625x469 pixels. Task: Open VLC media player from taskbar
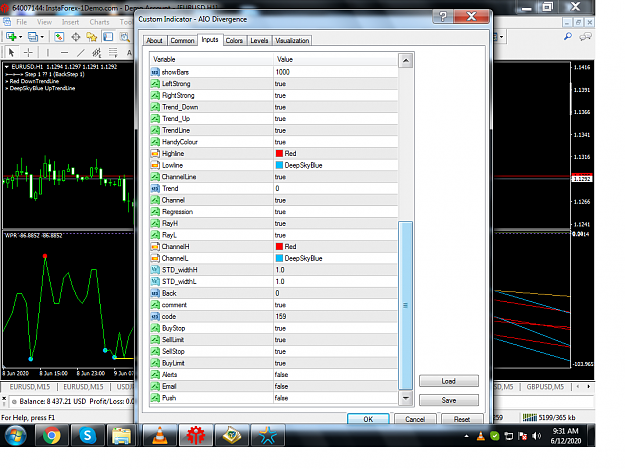(159, 436)
